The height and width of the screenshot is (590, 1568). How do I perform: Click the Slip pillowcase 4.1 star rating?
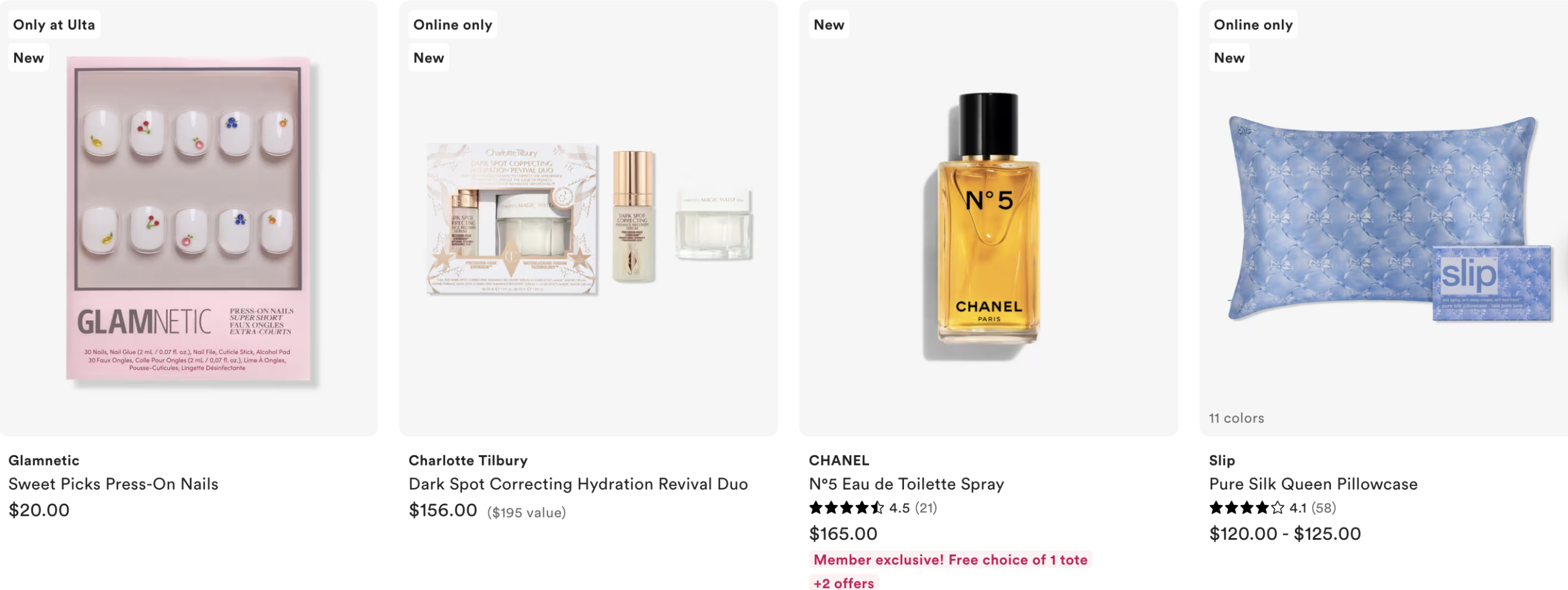click(1272, 508)
